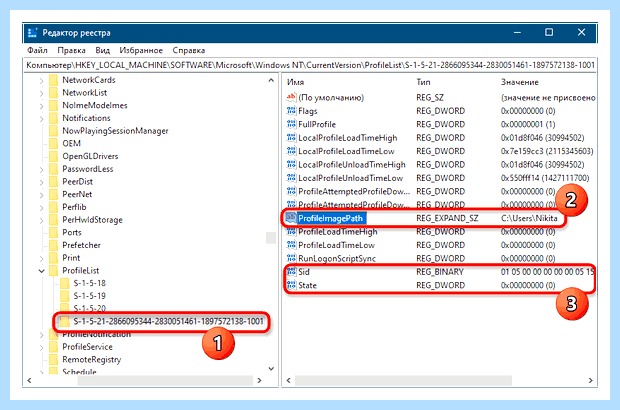Viewport: 620px width, 410px height.
Task: Click the registry path address bar
Action: (x=310, y=65)
